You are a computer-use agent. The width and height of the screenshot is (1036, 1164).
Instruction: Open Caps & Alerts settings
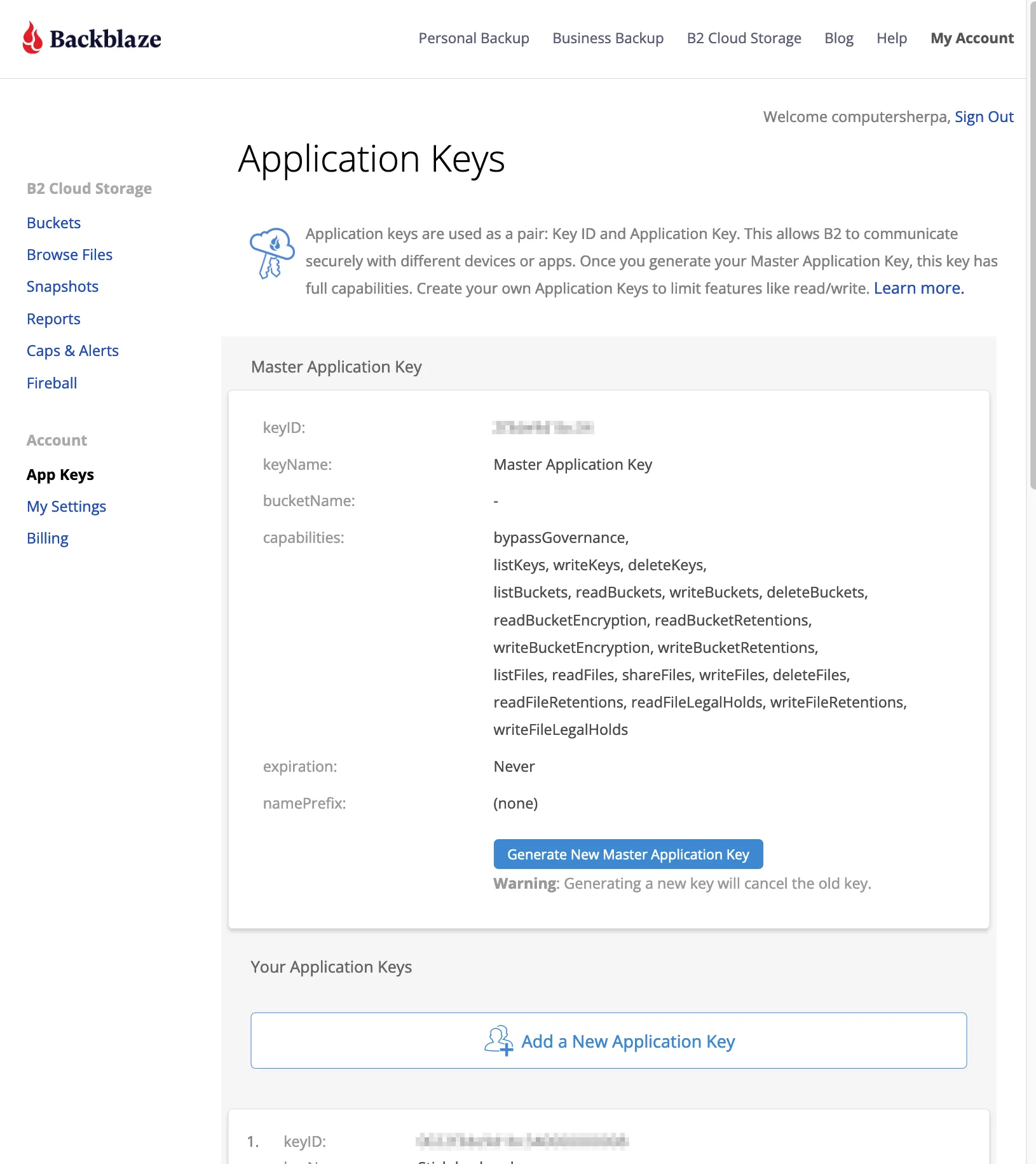[x=72, y=350]
